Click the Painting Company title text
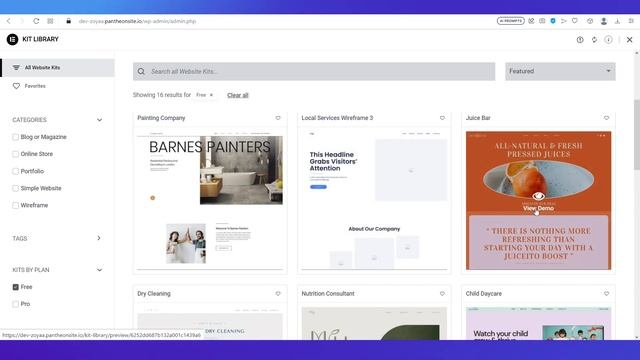 coord(161,118)
